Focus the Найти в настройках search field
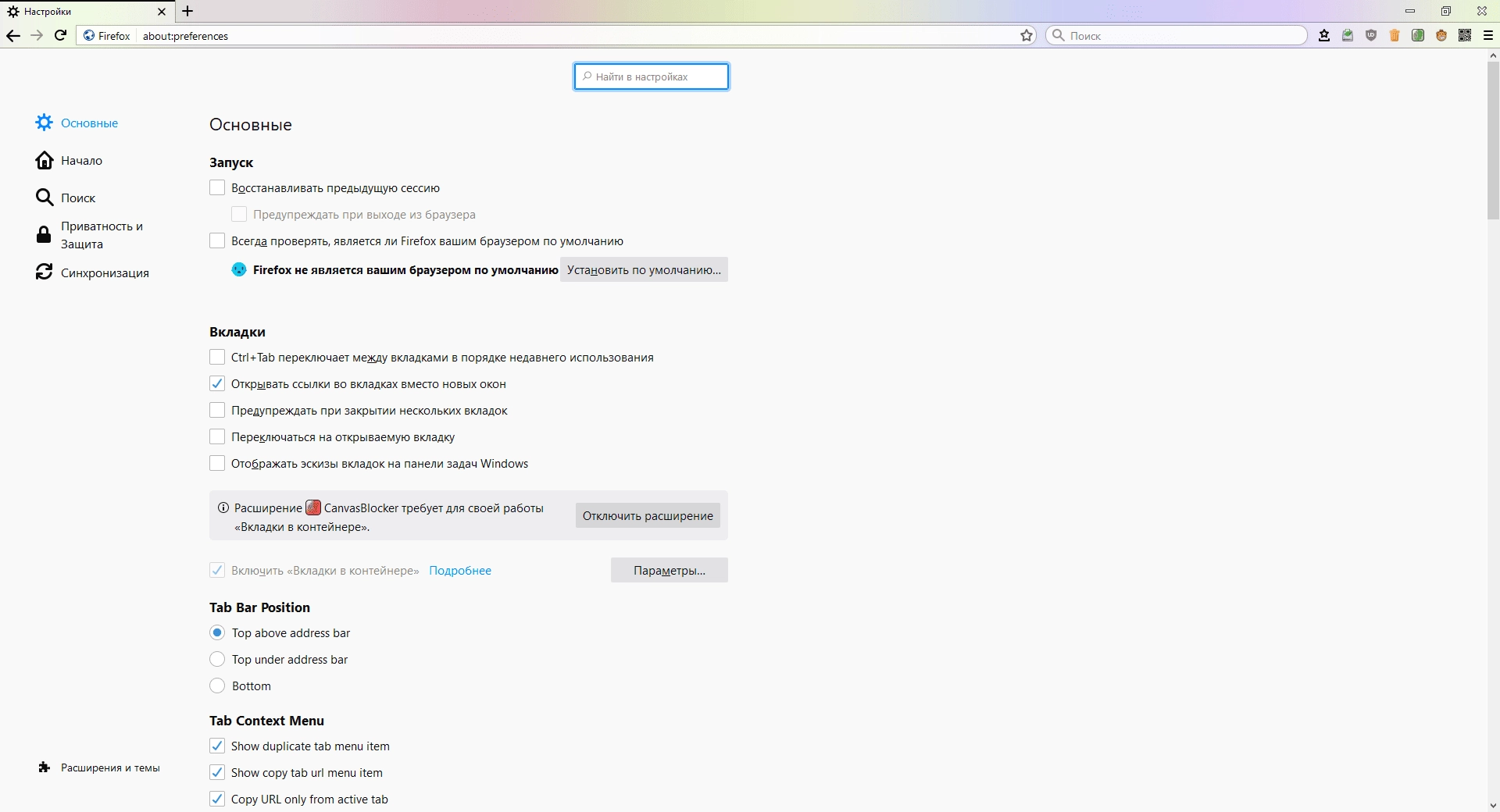 pyautogui.click(x=652, y=77)
